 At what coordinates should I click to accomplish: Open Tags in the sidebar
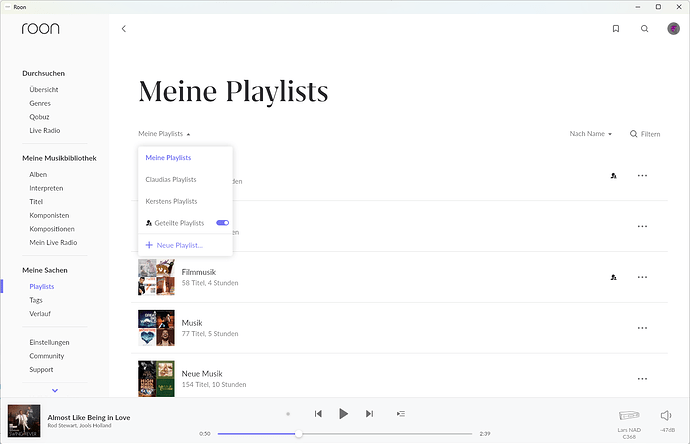[36, 300]
